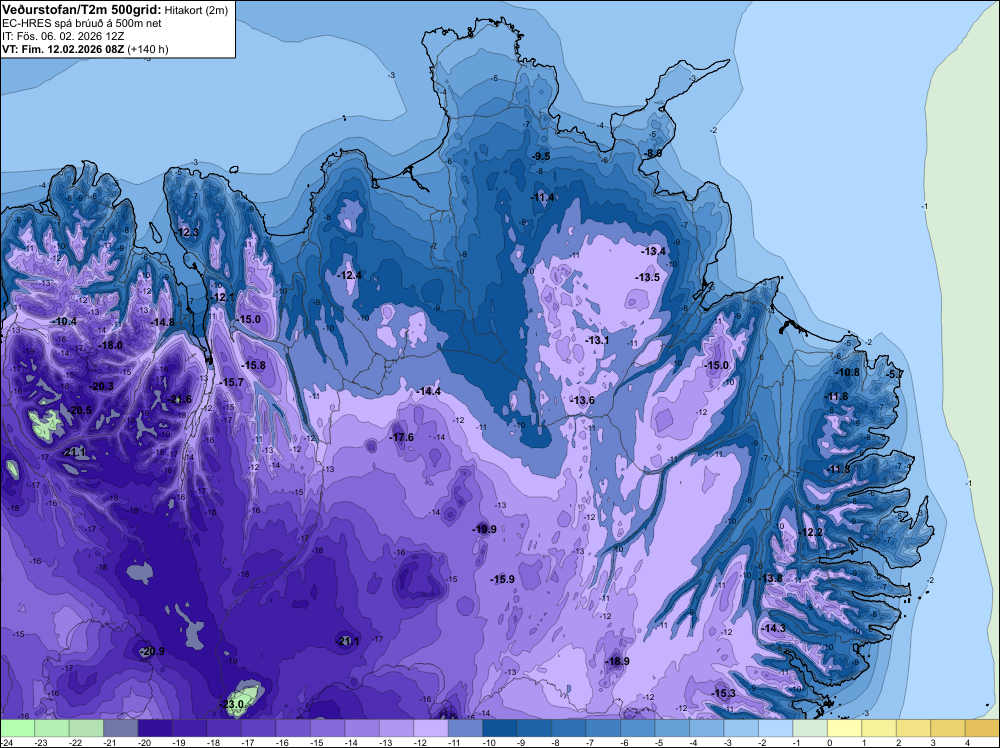Click the -18.0 temperature label

[x=110, y=345]
